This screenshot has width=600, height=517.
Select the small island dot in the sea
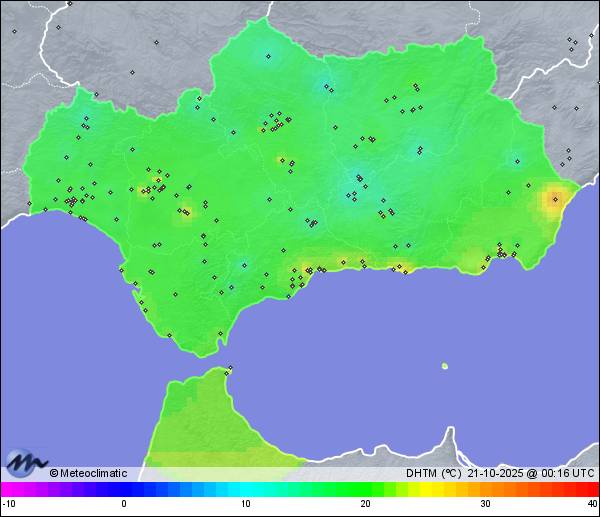[444, 366]
